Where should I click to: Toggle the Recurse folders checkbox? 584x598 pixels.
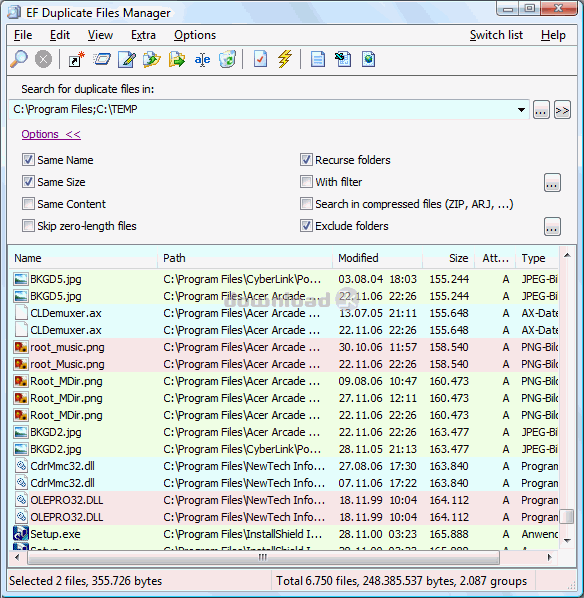coord(306,160)
